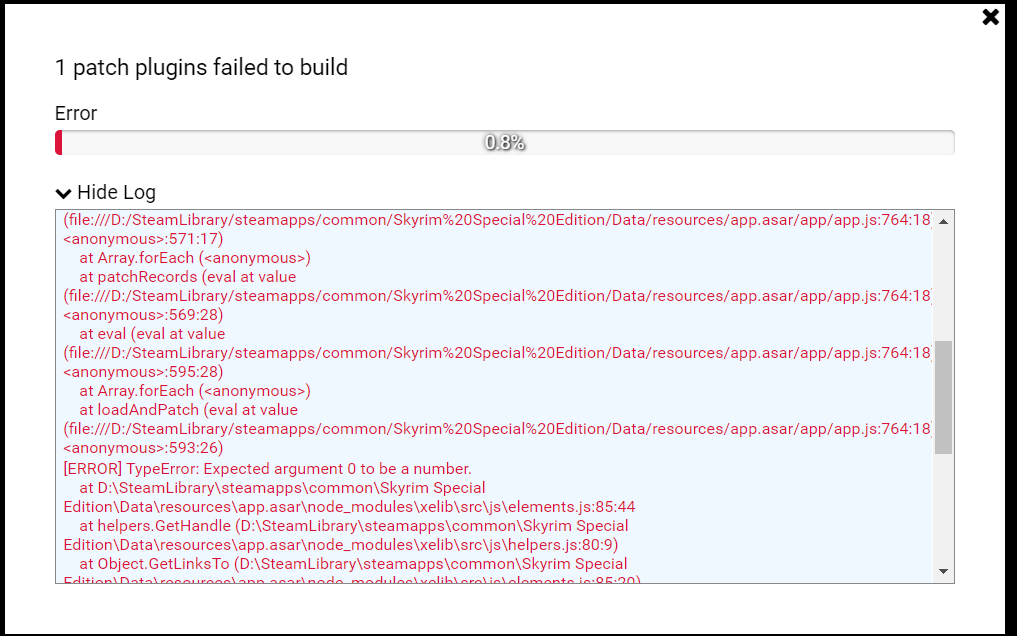Image resolution: width=1017 pixels, height=636 pixels.
Task: Click the dialog title '1 patch plugins failed to build'
Action: [x=200, y=67]
